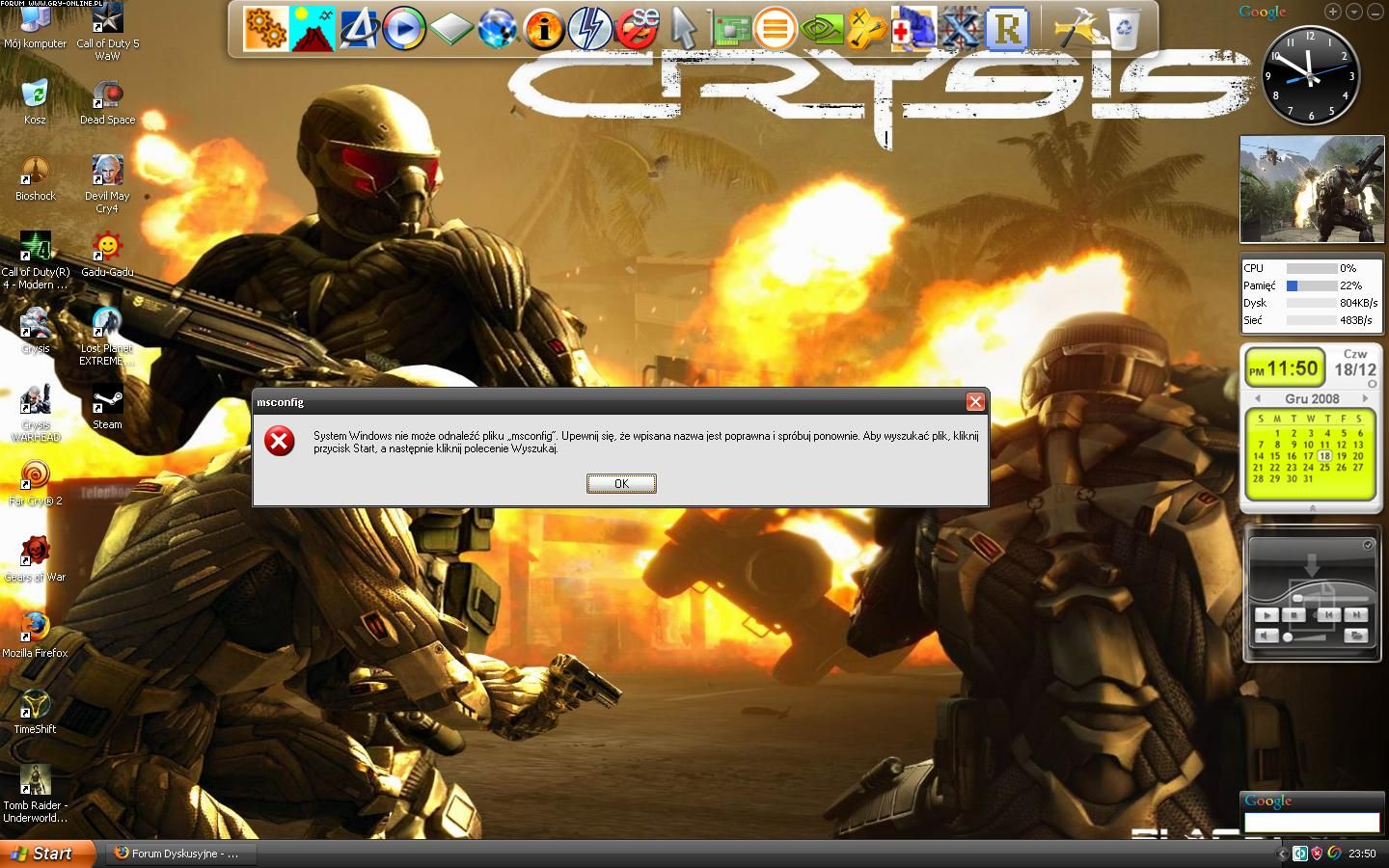Click the colorful swirl tray icon
1389x868 pixels.
1334,854
